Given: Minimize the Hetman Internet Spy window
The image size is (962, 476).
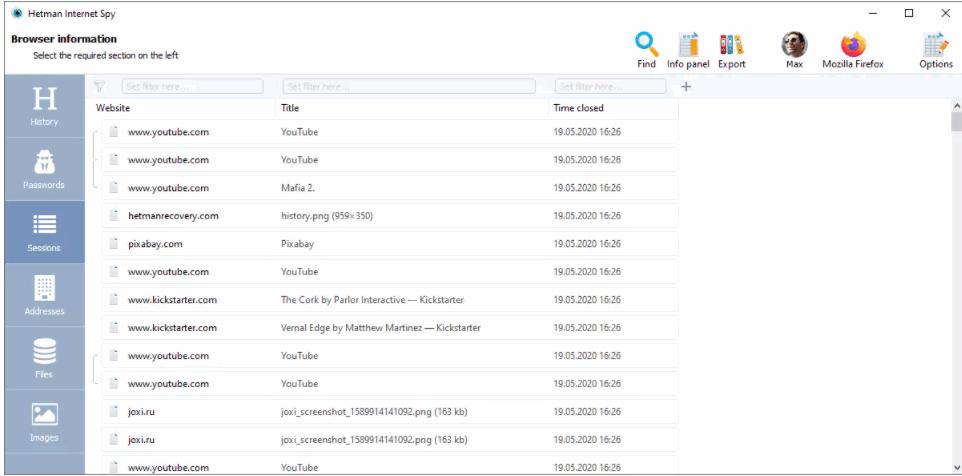Looking at the screenshot, I should point(873,13).
